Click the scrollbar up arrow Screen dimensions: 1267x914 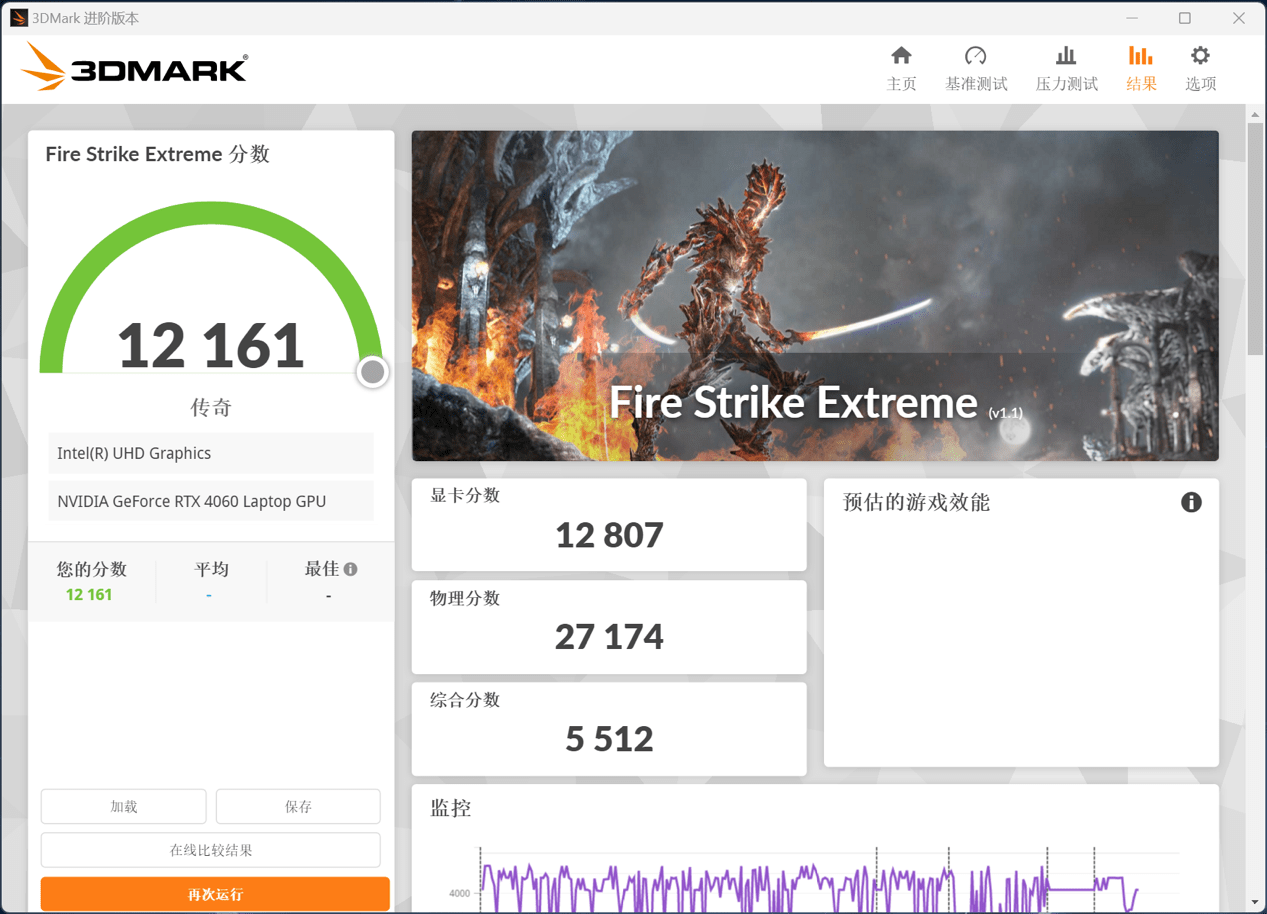1255,114
